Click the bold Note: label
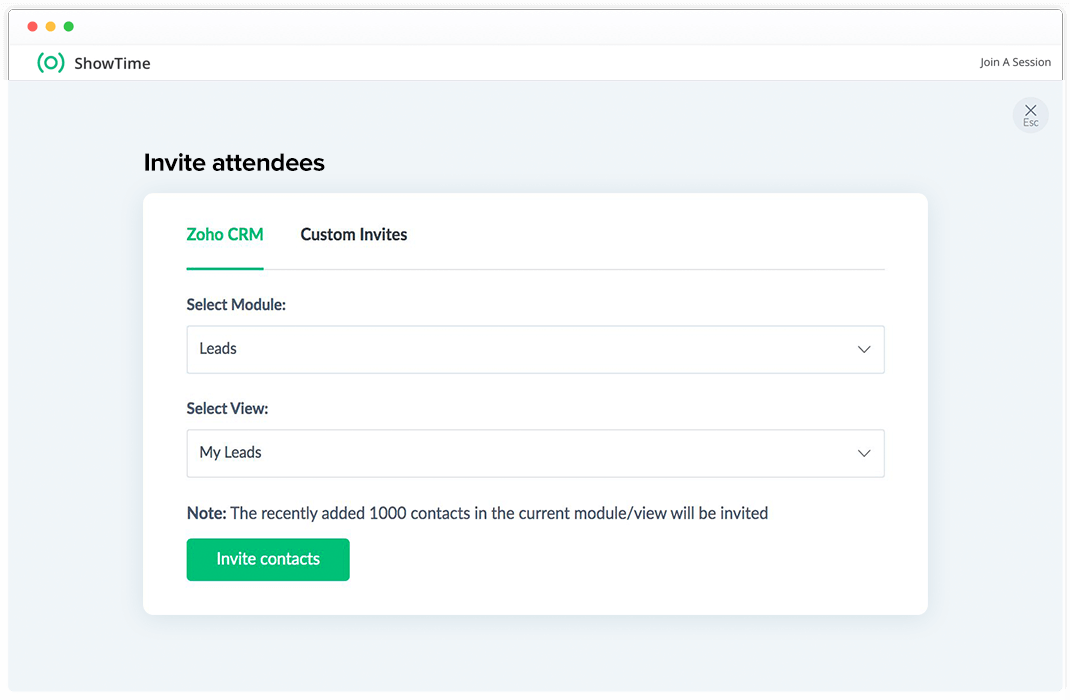 point(206,513)
